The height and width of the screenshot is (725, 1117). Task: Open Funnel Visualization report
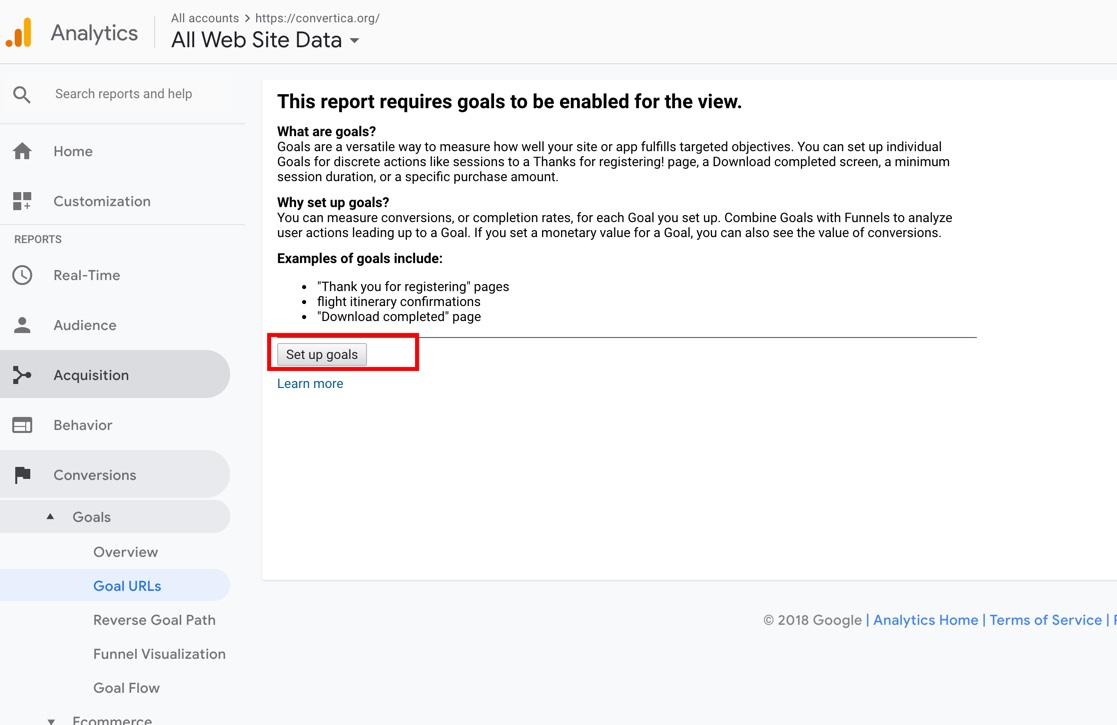click(159, 654)
